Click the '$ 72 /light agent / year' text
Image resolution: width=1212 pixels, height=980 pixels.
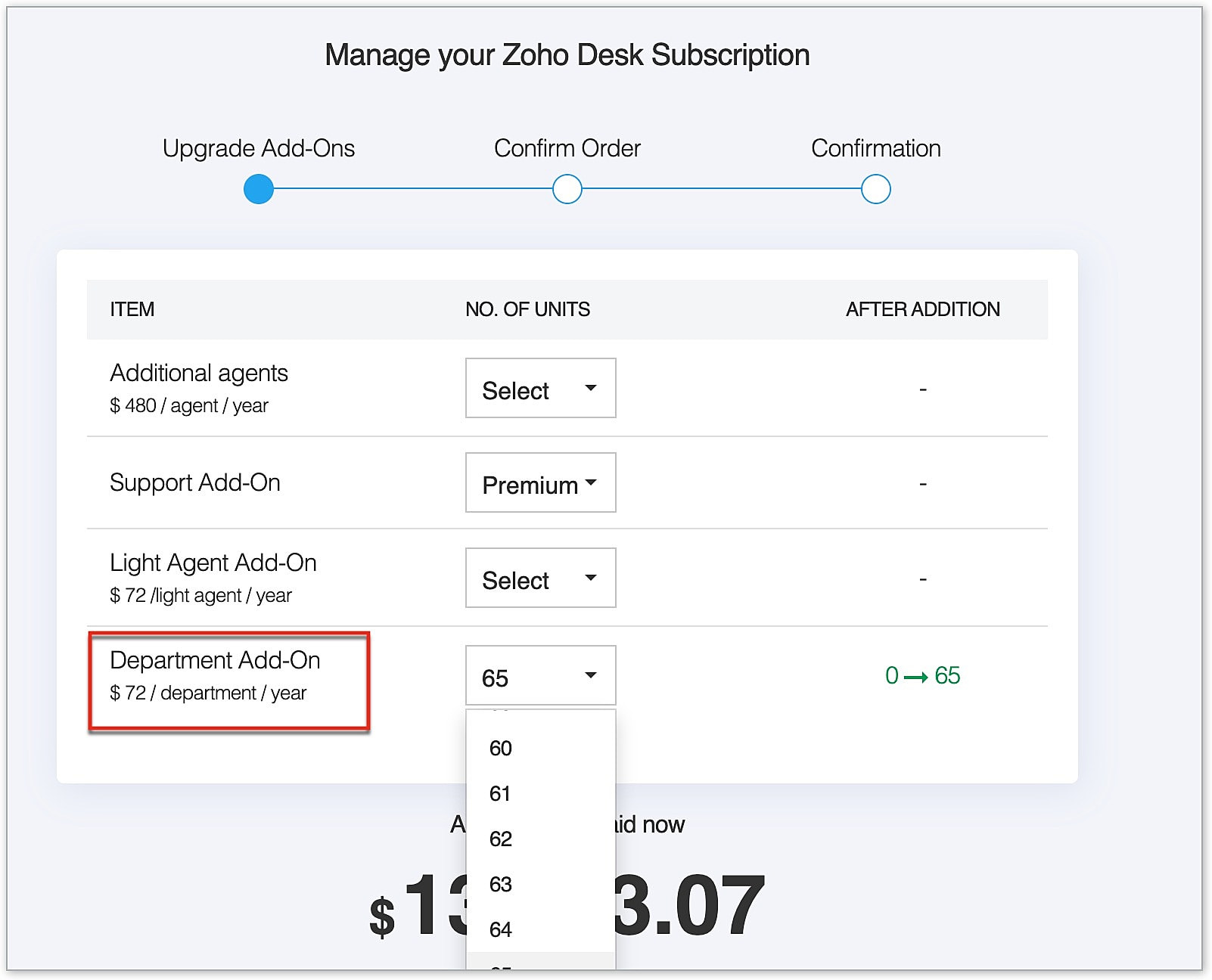coord(200,596)
